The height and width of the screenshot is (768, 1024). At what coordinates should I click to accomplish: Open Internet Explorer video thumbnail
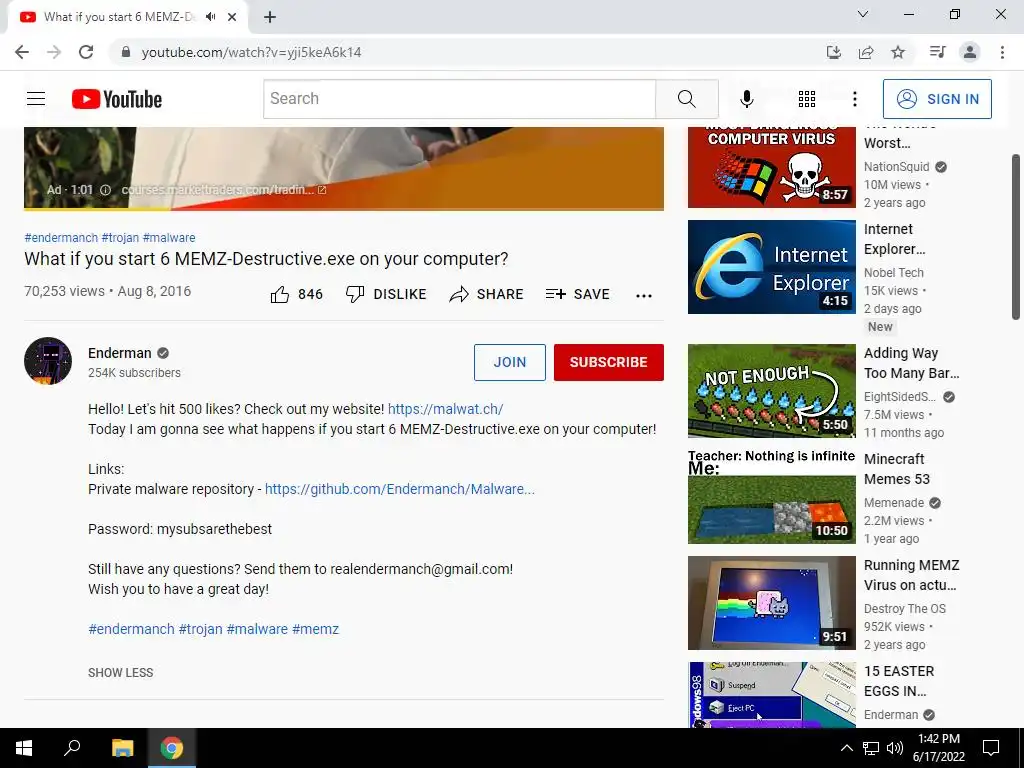point(771,266)
